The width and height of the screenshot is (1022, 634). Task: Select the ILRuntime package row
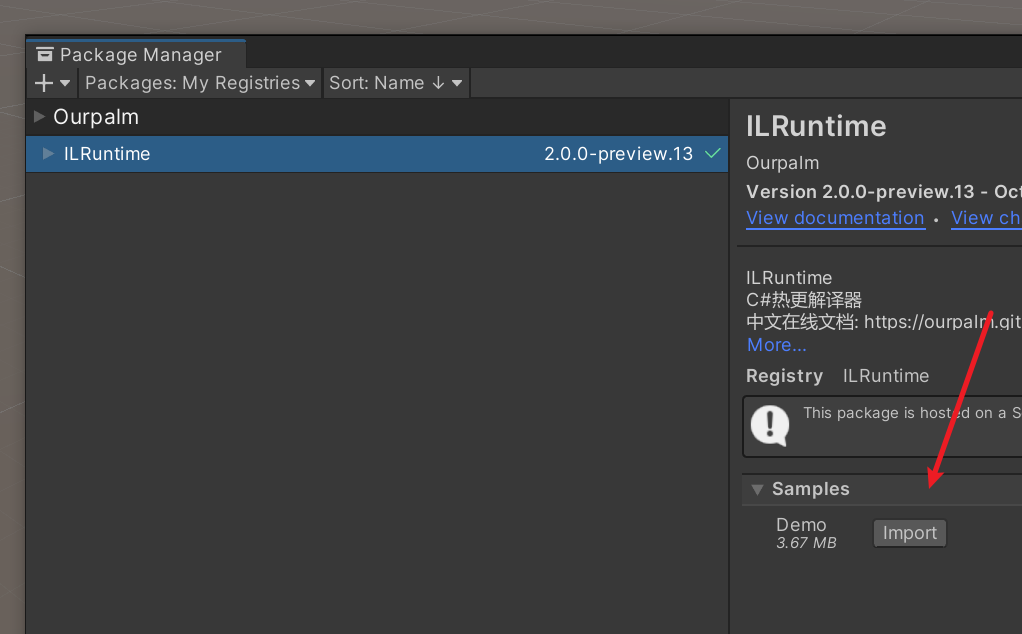[x=377, y=154]
